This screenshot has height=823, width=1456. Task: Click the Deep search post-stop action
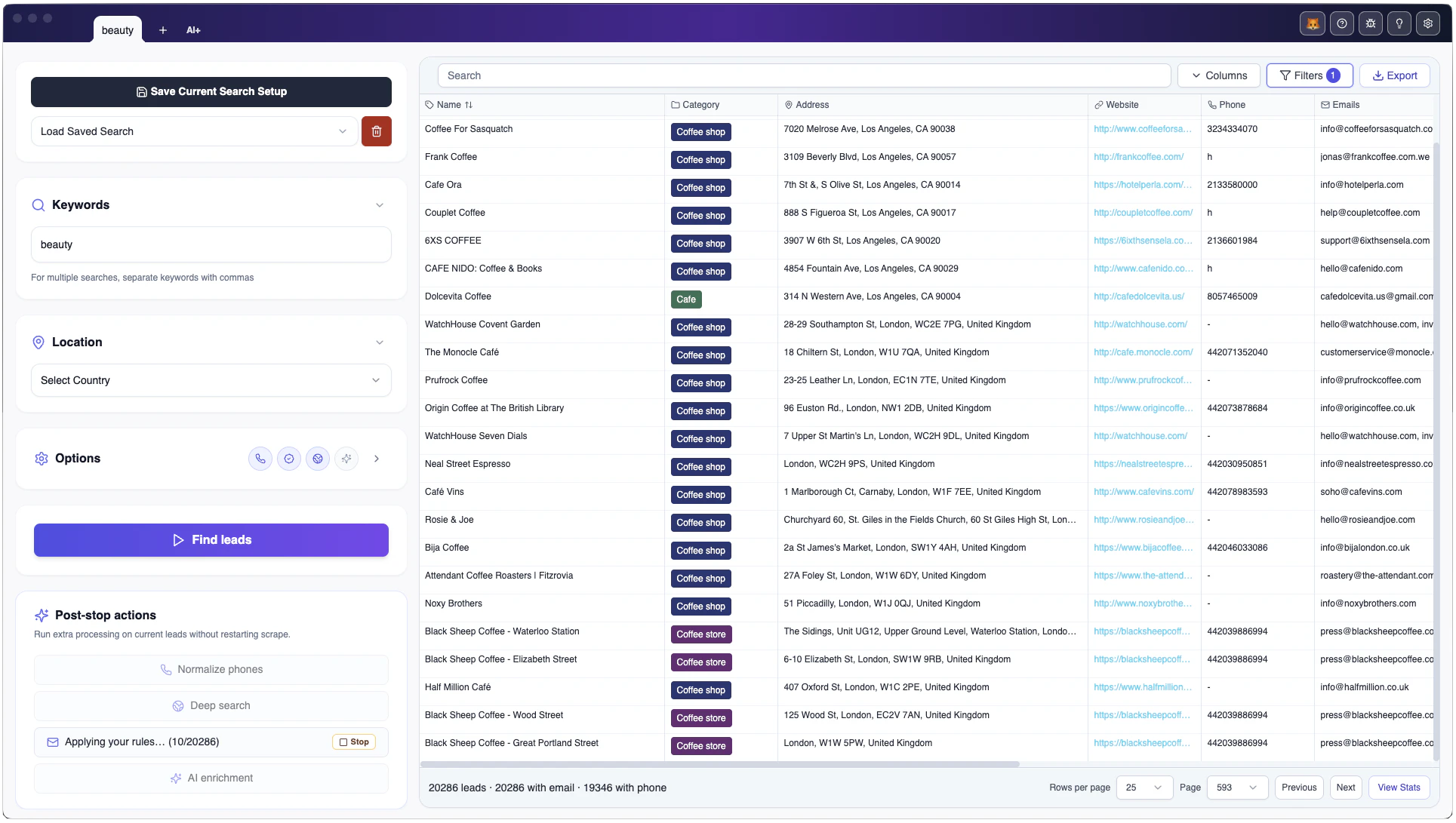pos(211,706)
